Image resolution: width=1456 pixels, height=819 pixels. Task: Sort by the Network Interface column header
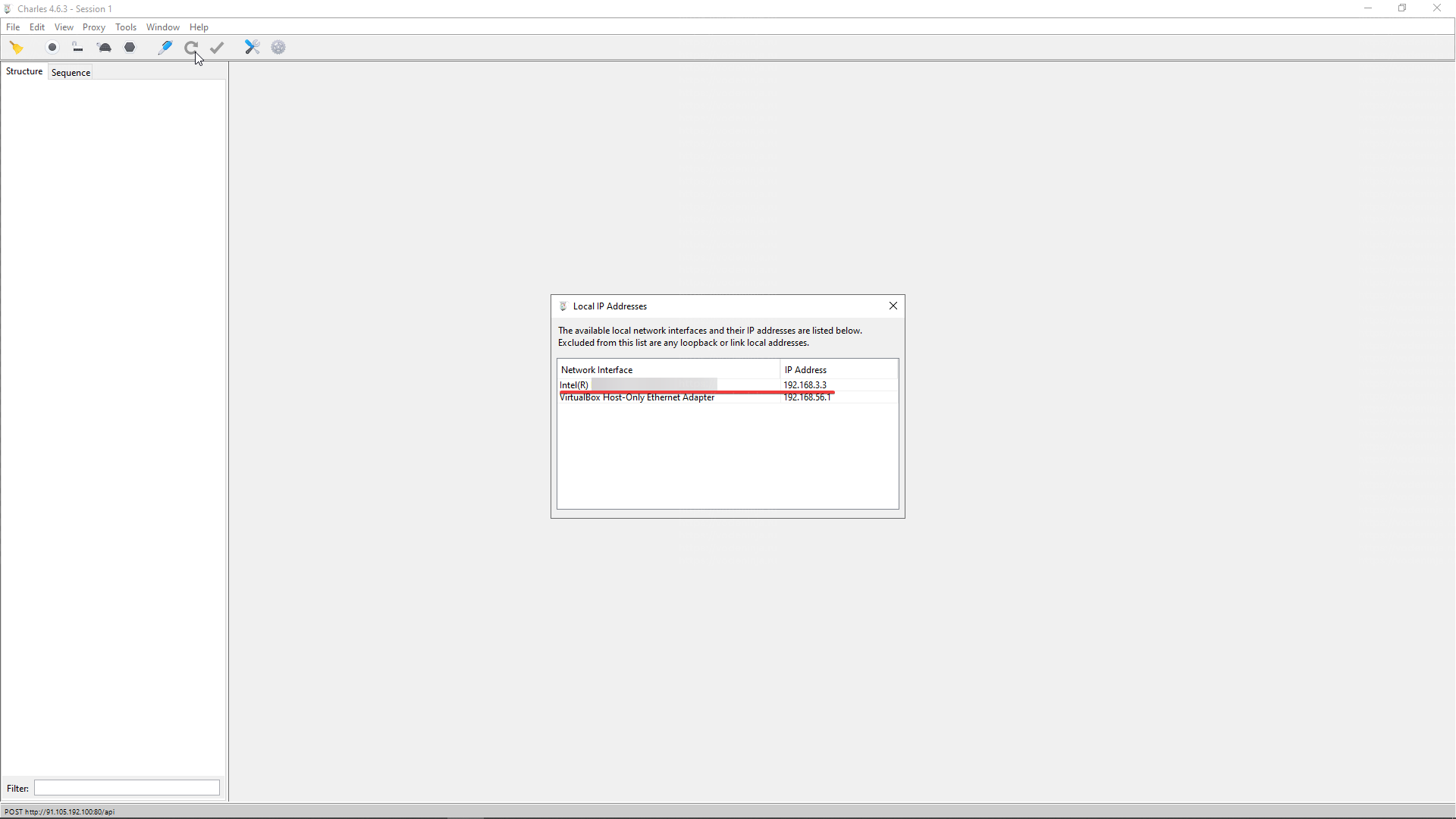[x=669, y=370]
